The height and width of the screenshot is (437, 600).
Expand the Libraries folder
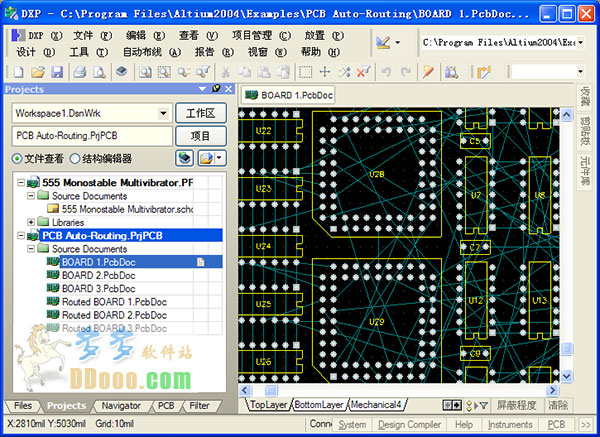tap(31, 222)
